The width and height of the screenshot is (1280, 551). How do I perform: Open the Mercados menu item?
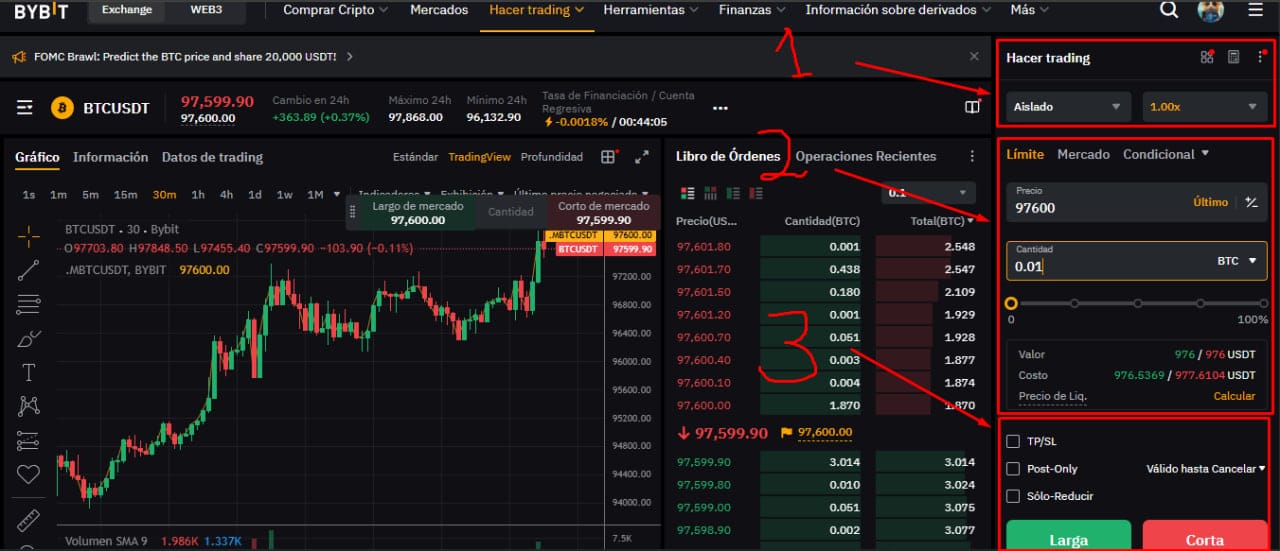439,10
